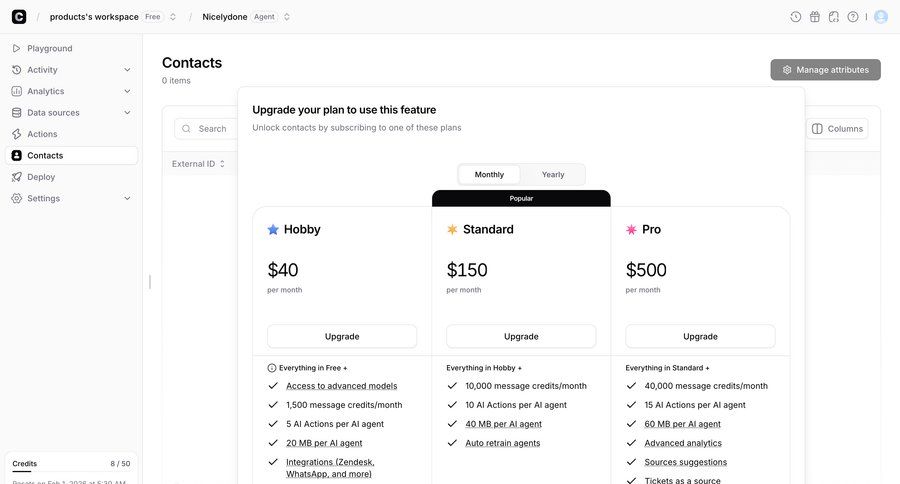This screenshot has height=484, width=900.
Task: Click the orange Standard star icon
Action: pos(452,230)
